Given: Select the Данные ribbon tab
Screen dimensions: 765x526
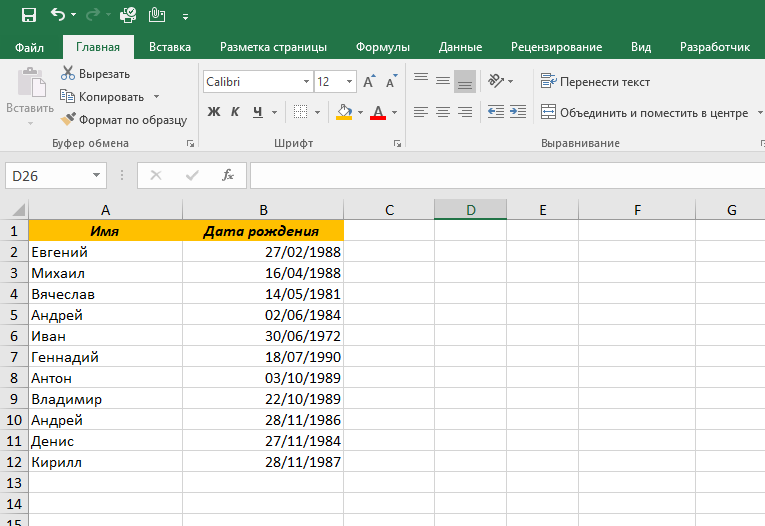Looking at the screenshot, I should [x=460, y=47].
